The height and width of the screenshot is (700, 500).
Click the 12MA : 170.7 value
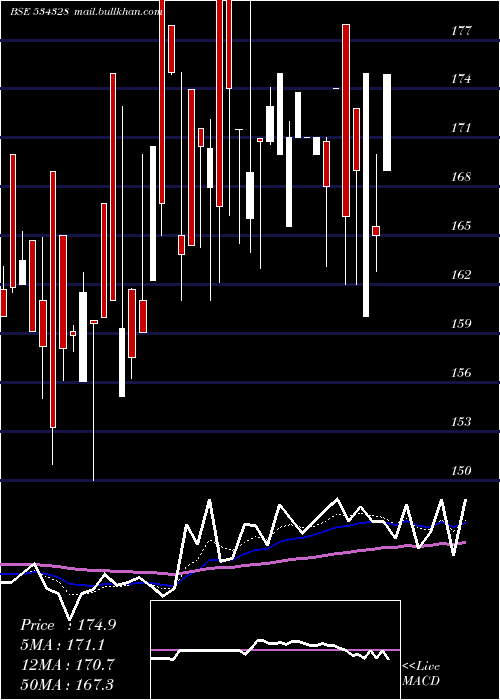click(68, 664)
